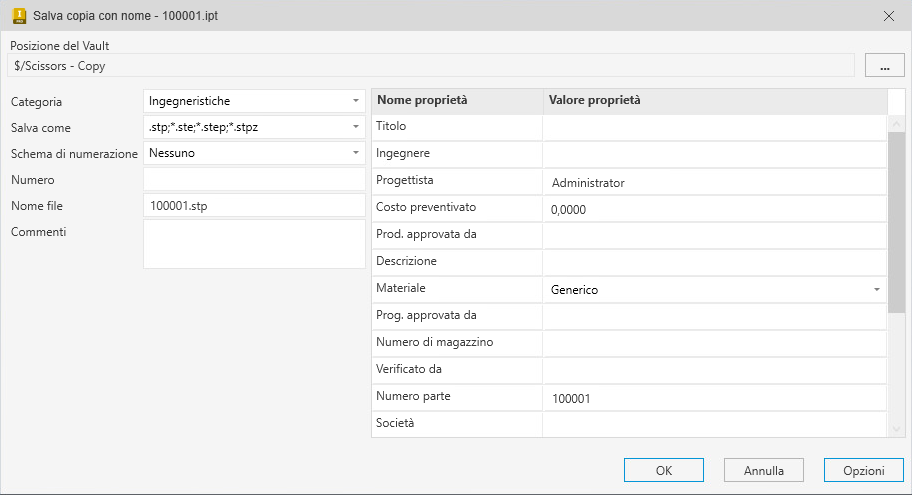Expand the Salva come file type dropdown
Viewport: 912px width, 495px height.
[356, 127]
